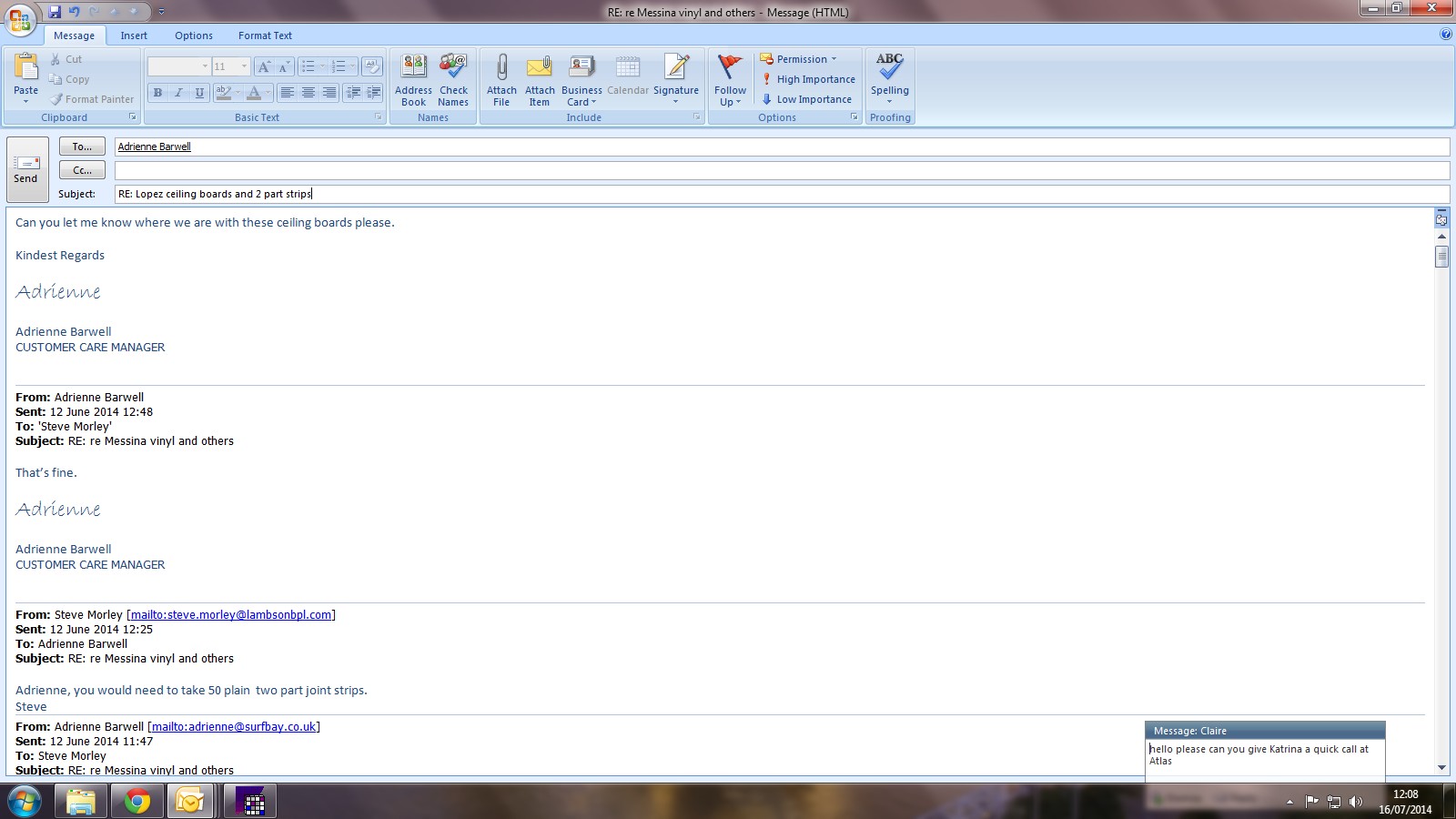Expand the Permission dropdown
The height and width of the screenshot is (819, 1456).
[x=799, y=59]
